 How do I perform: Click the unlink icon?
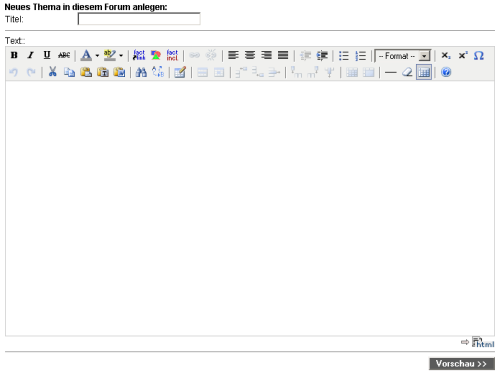pos(211,55)
